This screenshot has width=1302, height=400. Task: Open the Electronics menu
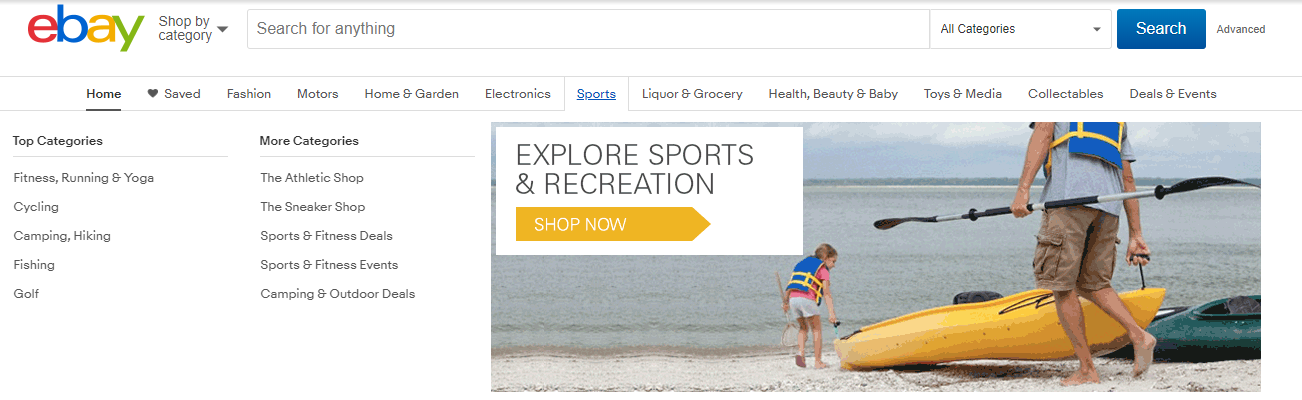point(518,94)
